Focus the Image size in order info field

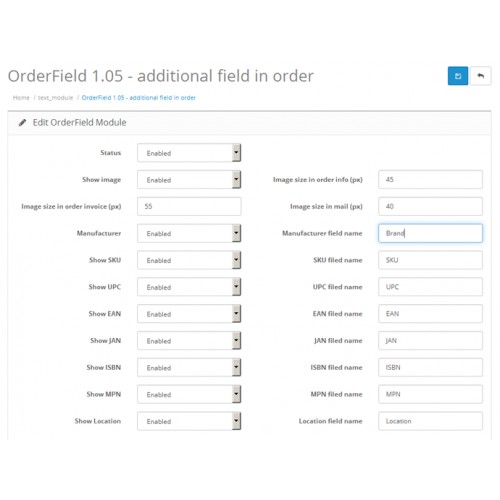click(x=430, y=180)
